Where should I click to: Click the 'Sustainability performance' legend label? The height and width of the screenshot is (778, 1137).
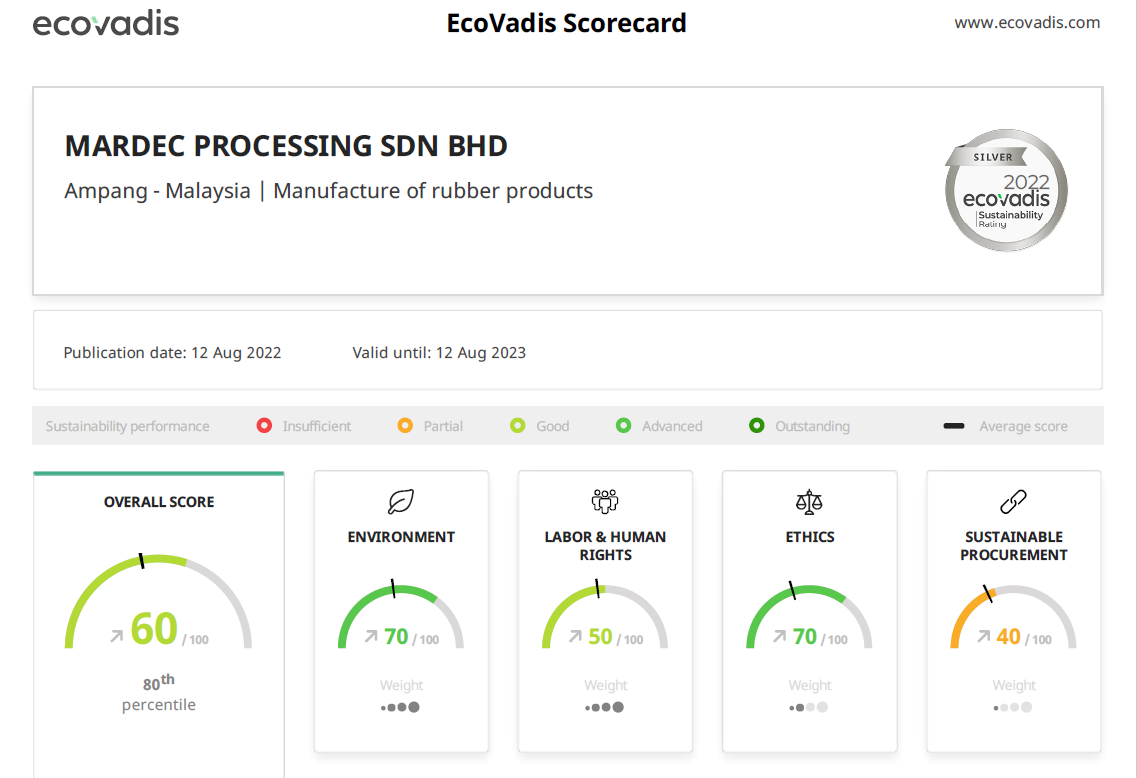point(127,426)
